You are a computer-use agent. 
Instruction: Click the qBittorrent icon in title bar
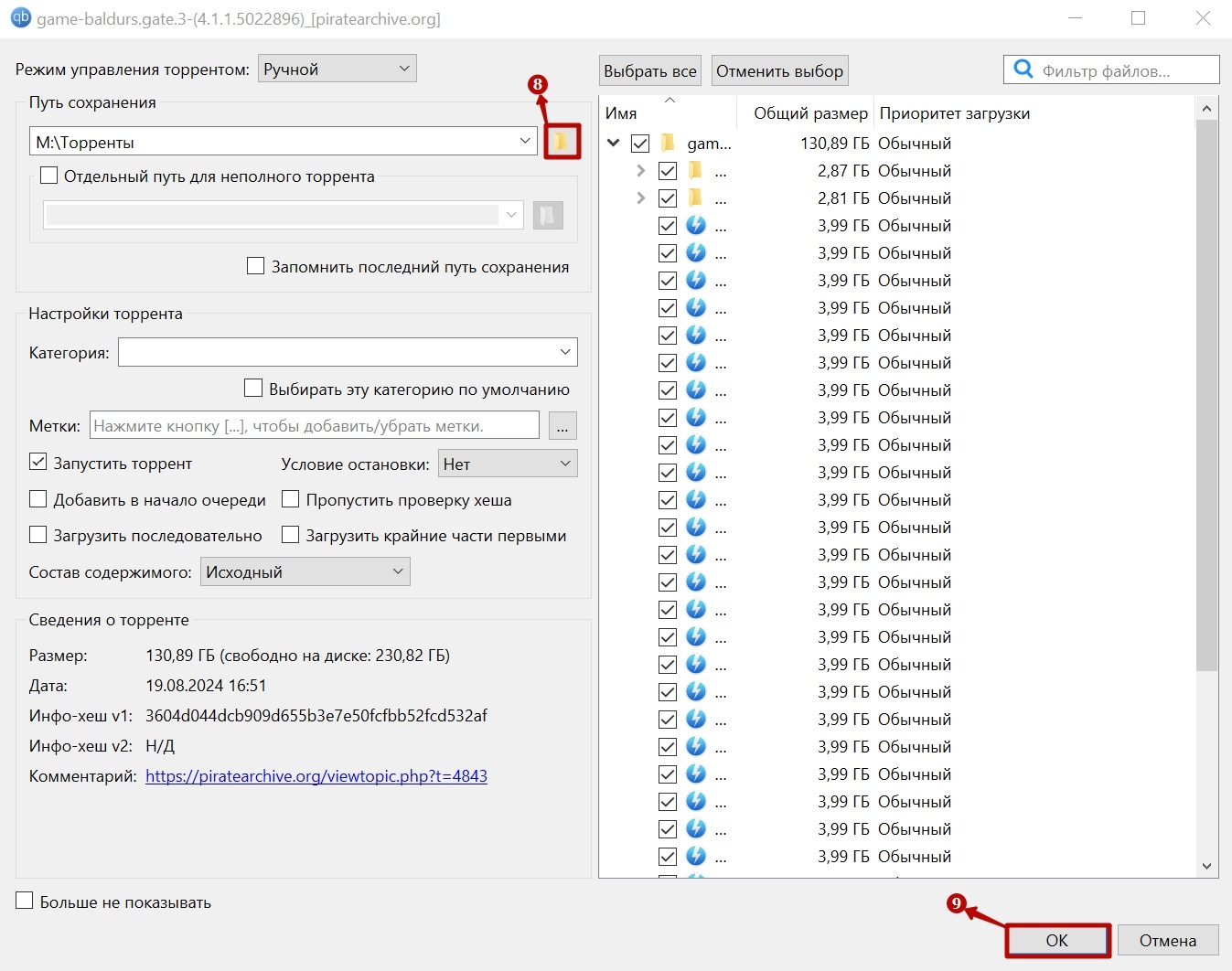[19, 18]
